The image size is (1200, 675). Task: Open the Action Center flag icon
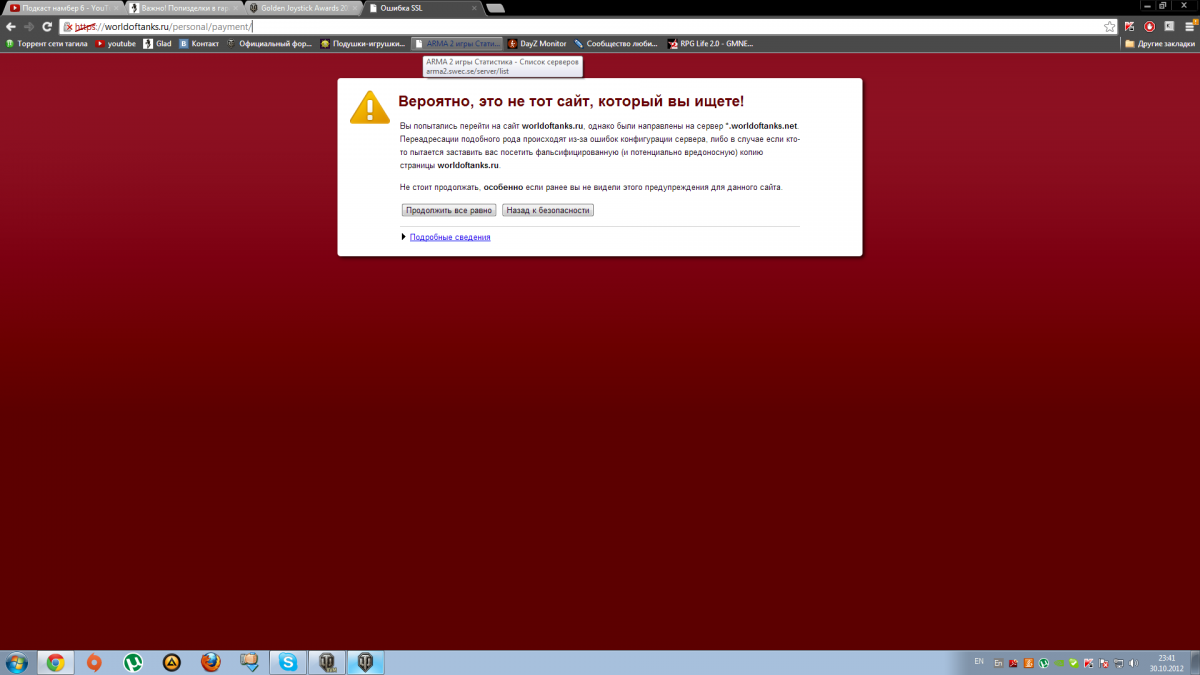[1103, 663]
